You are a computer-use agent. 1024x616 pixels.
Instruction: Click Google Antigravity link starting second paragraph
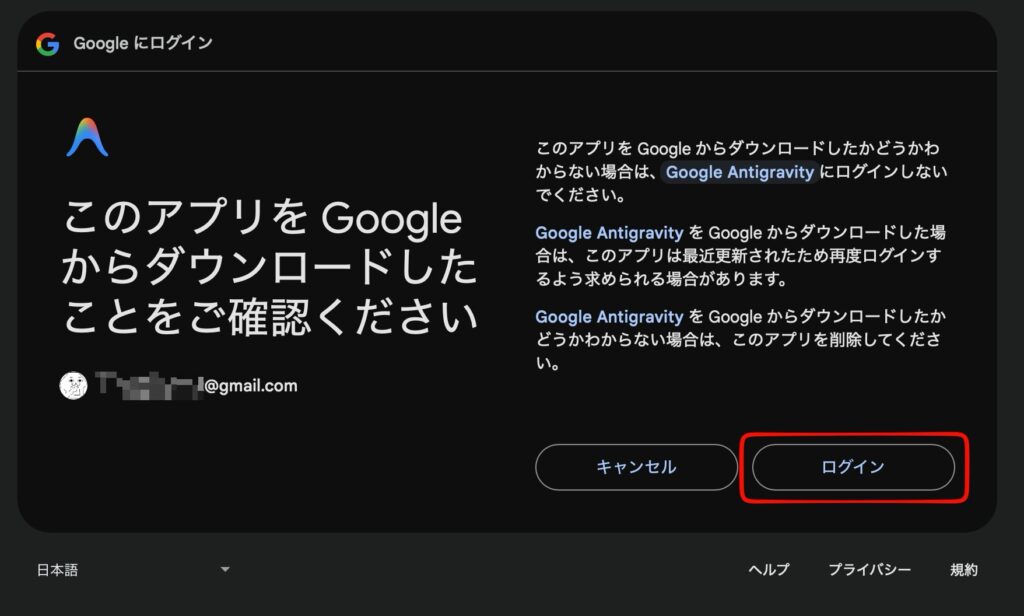click(609, 232)
